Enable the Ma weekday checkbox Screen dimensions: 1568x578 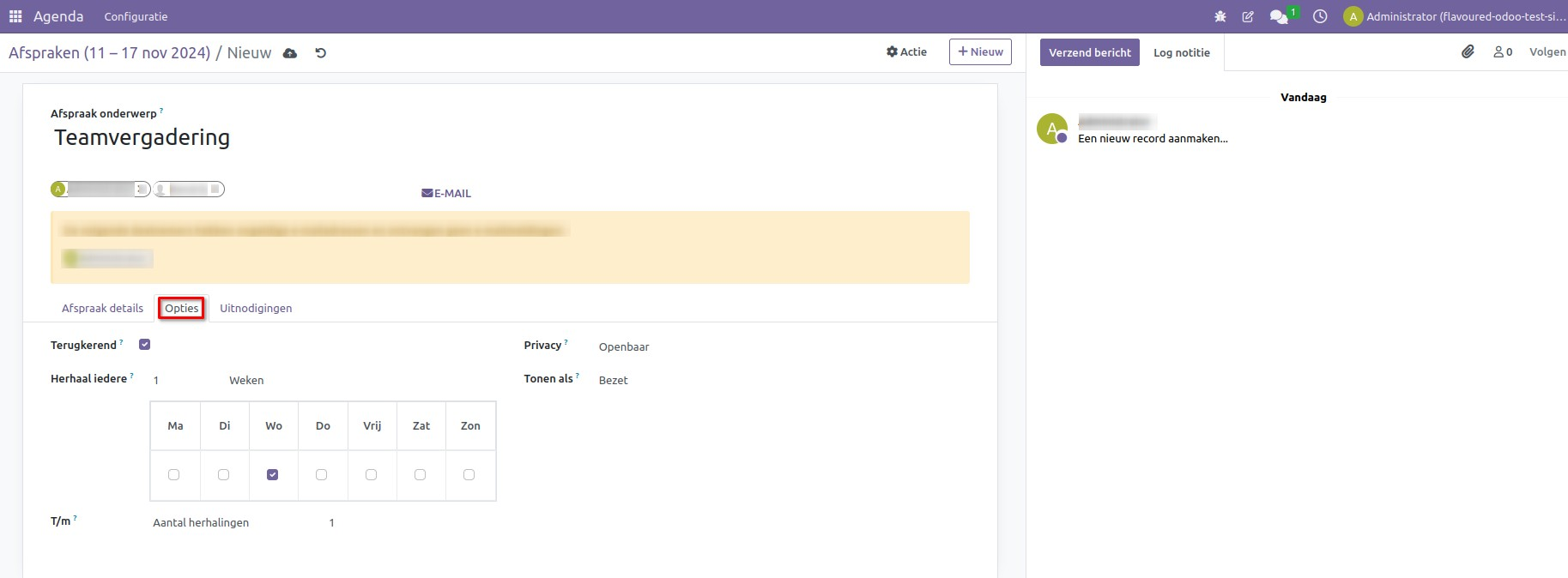[174, 475]
